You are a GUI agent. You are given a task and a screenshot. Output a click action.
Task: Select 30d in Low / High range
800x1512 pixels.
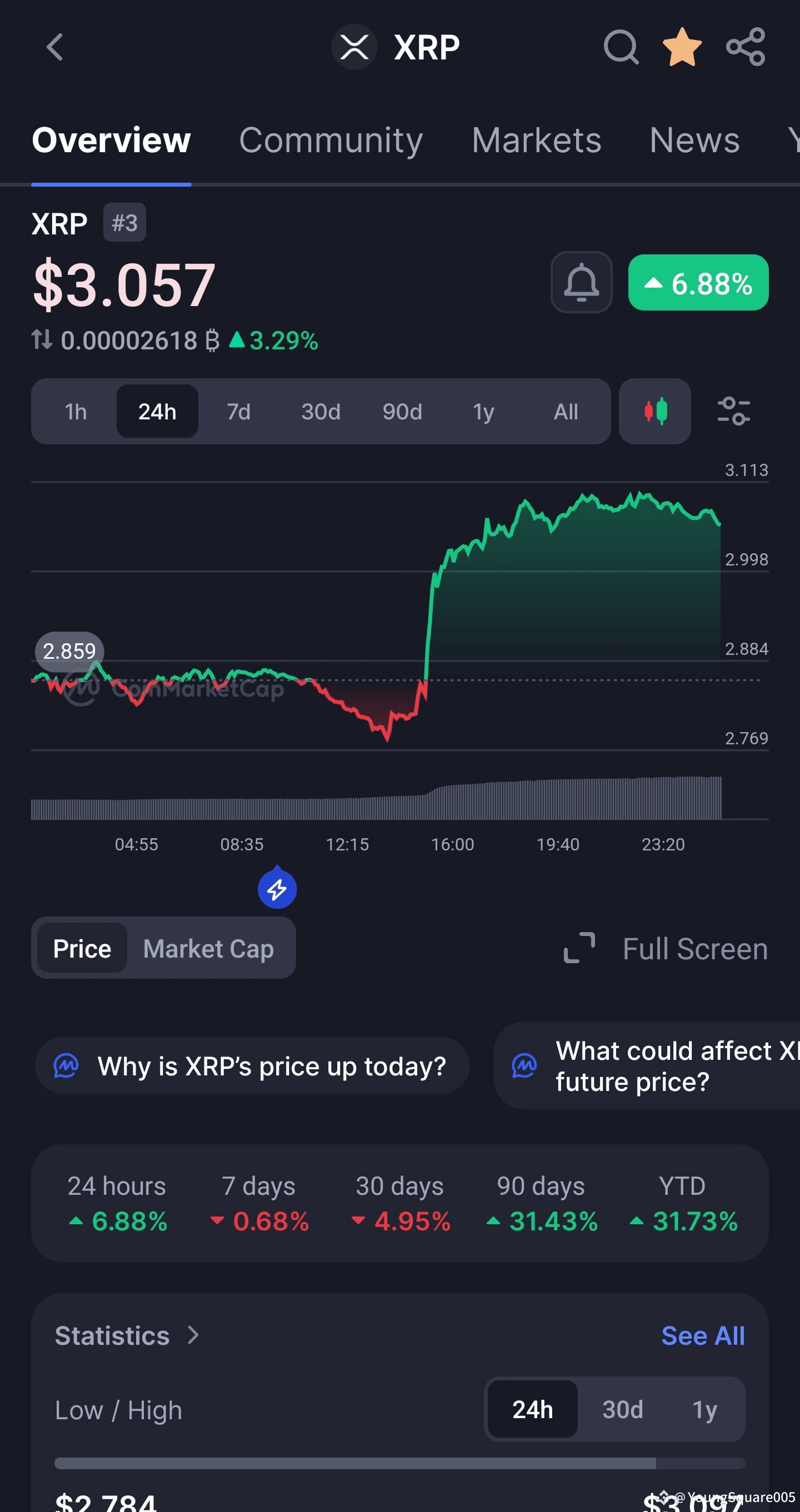point(623,1409)
